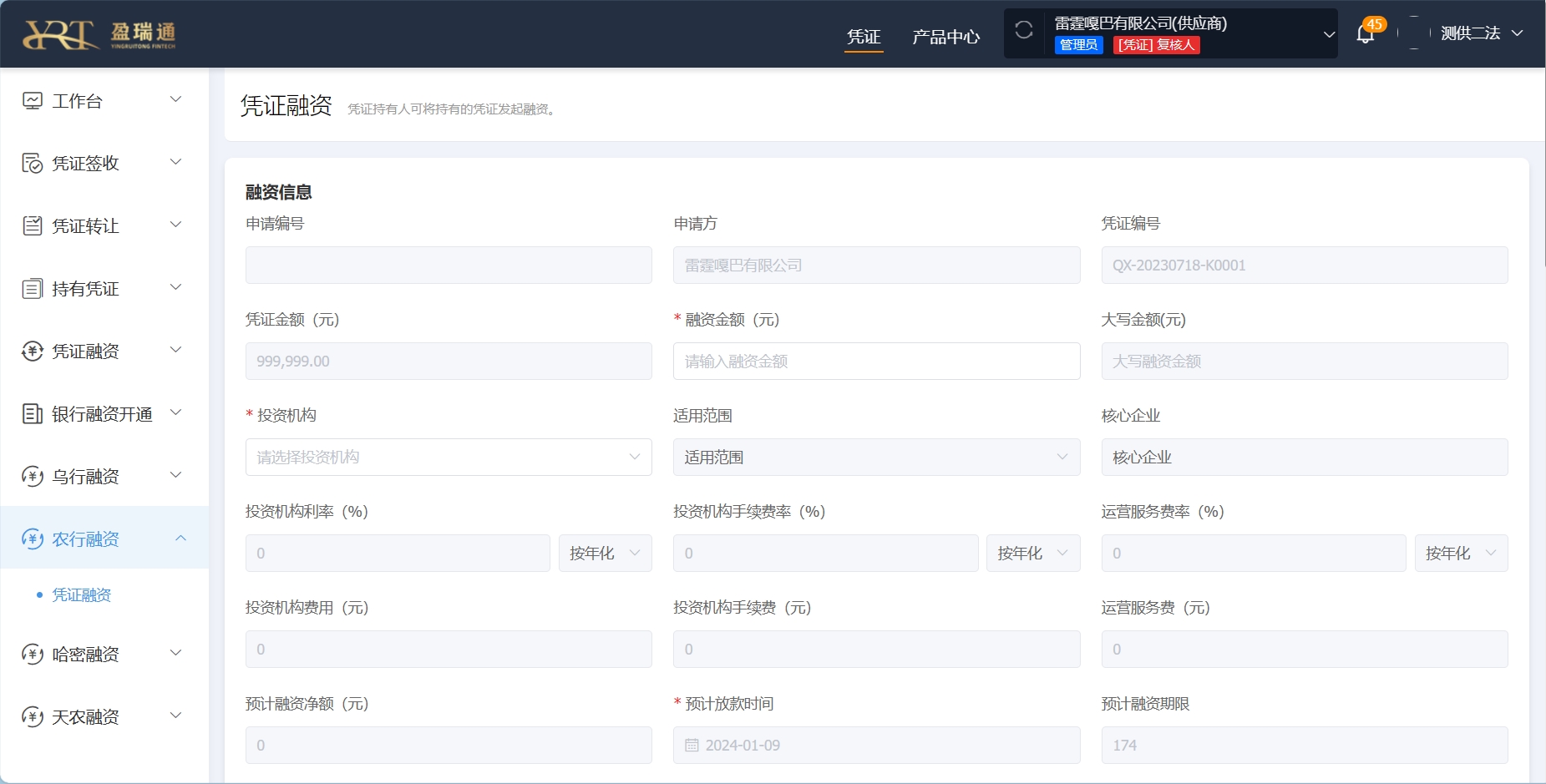Image resolution: width=1546 pixels, height=784 pixels.
Task: Open notifications bell with 45 badge
Action: click(1366, 33)
